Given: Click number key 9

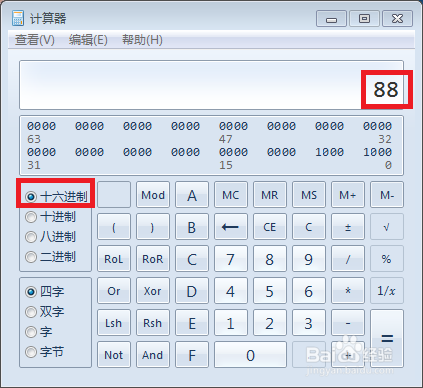Looking at the screenshot, I should coord(309,259).
